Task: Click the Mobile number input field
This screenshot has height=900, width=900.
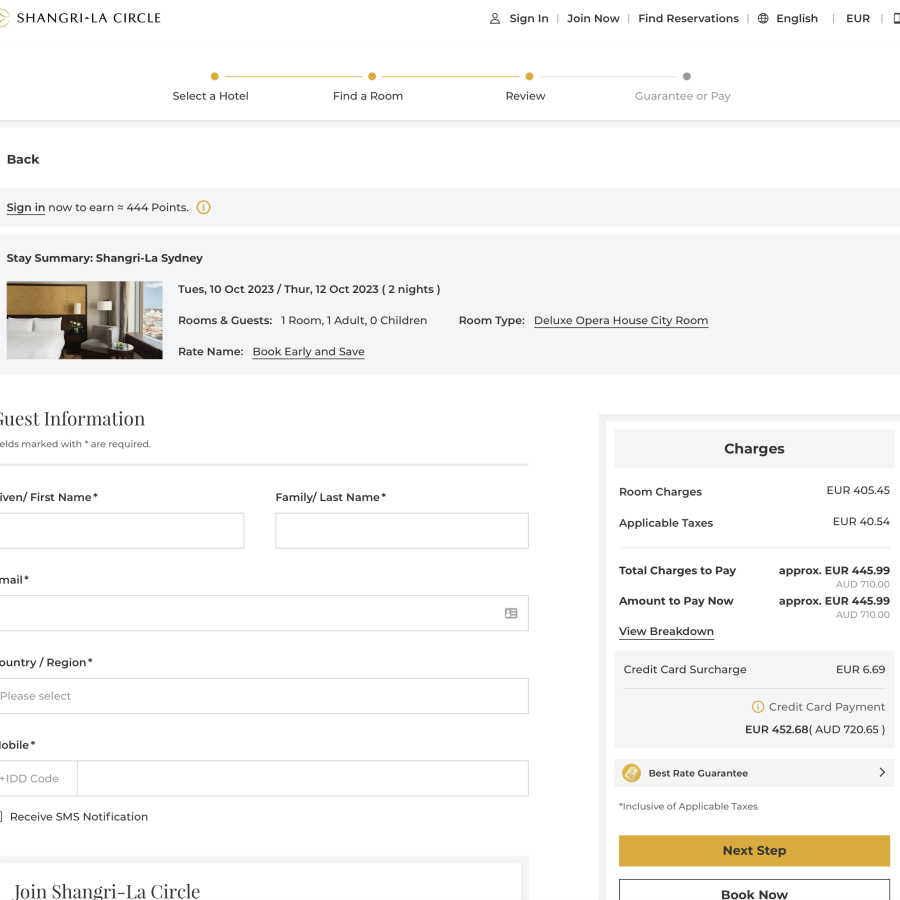Action: coord(302,778)
